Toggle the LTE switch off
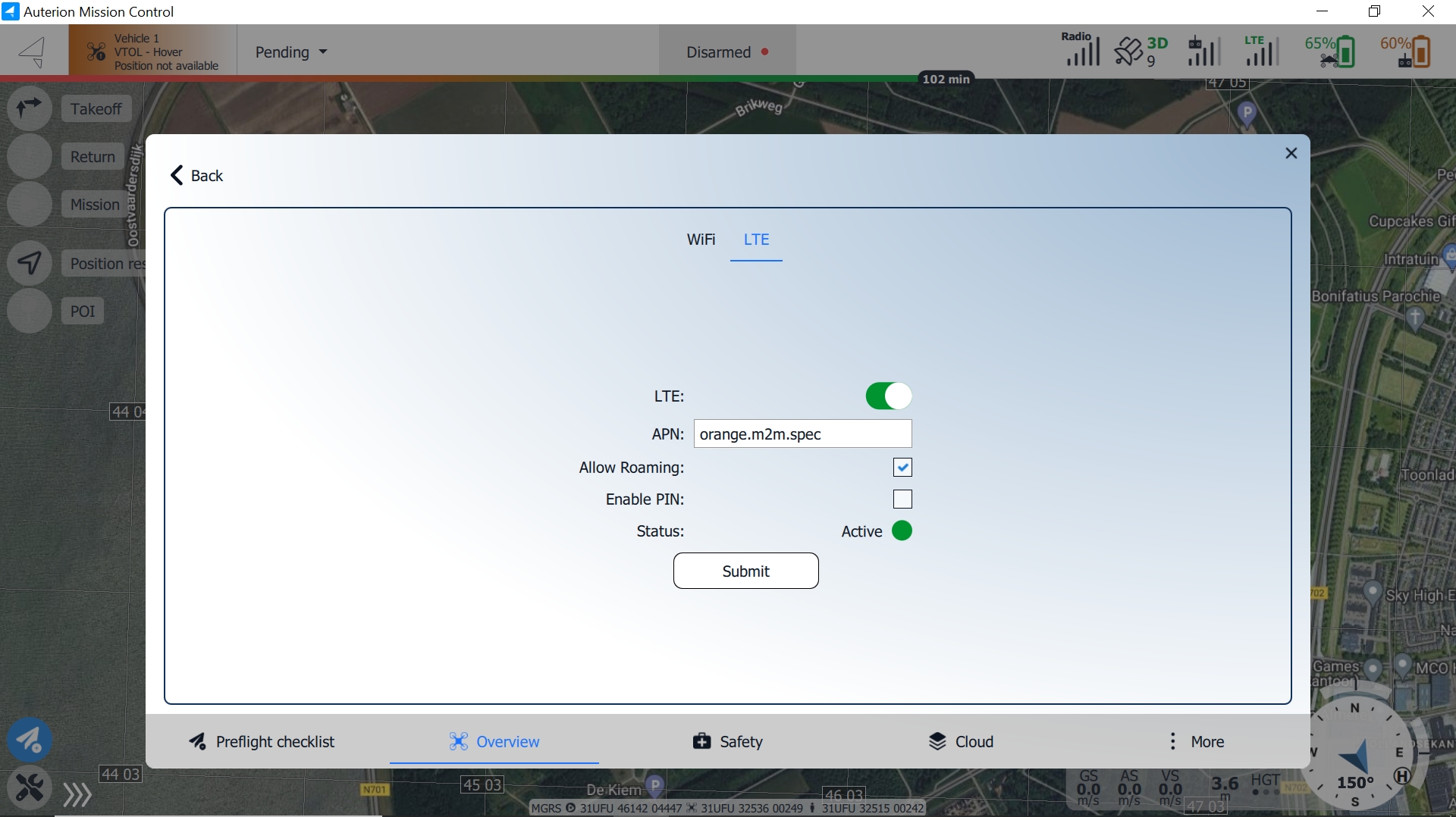Image resolution: width=1456 pixels, height=817 pixels. [x=888, y=396]
